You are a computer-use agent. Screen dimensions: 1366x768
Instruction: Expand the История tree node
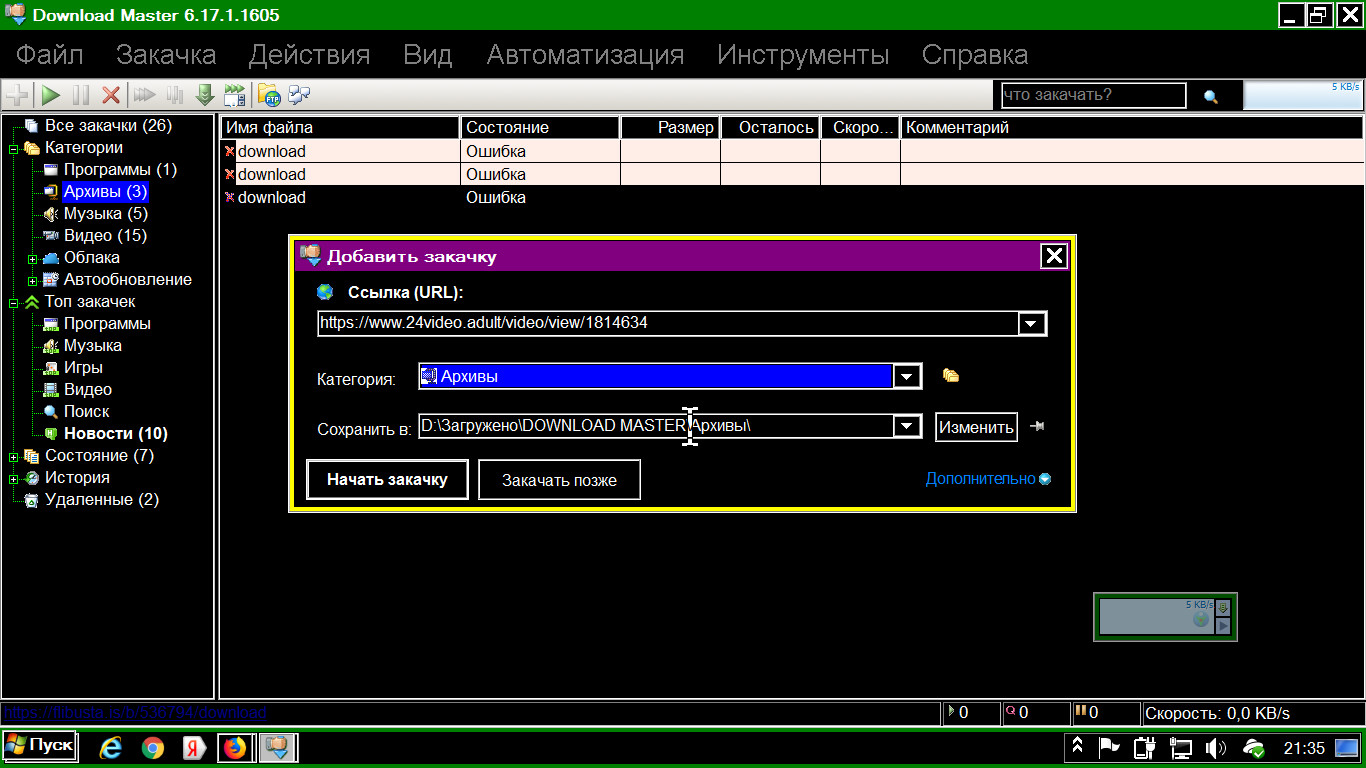point(14,478)
